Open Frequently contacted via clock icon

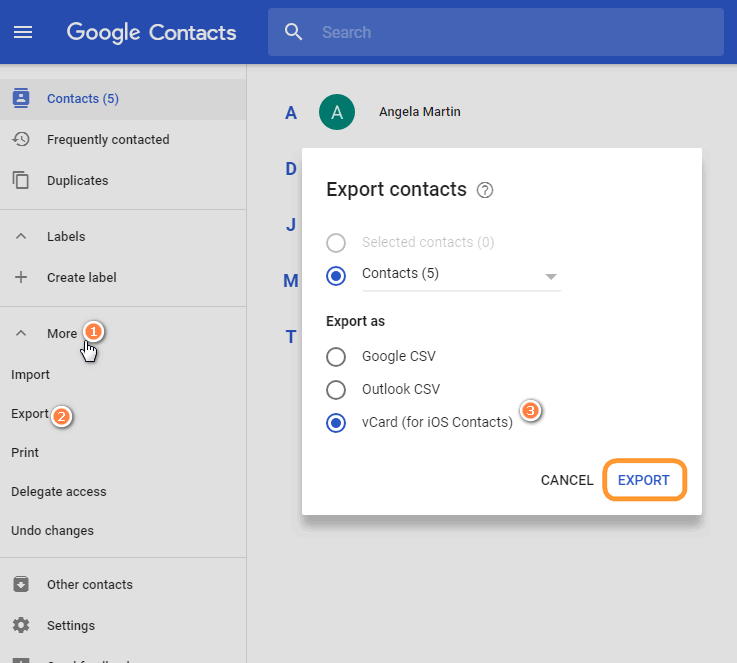pos(20,139)
